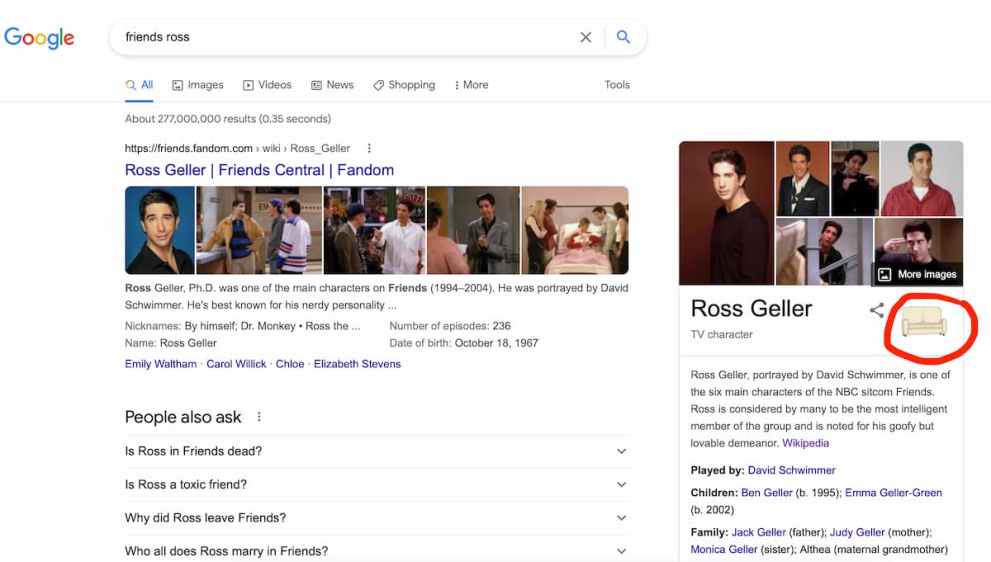The width and height of the screenshot is (991, 562).
Task: Click the knowledge panel image of Ross in red shirt
Action: tap(921, 178)
